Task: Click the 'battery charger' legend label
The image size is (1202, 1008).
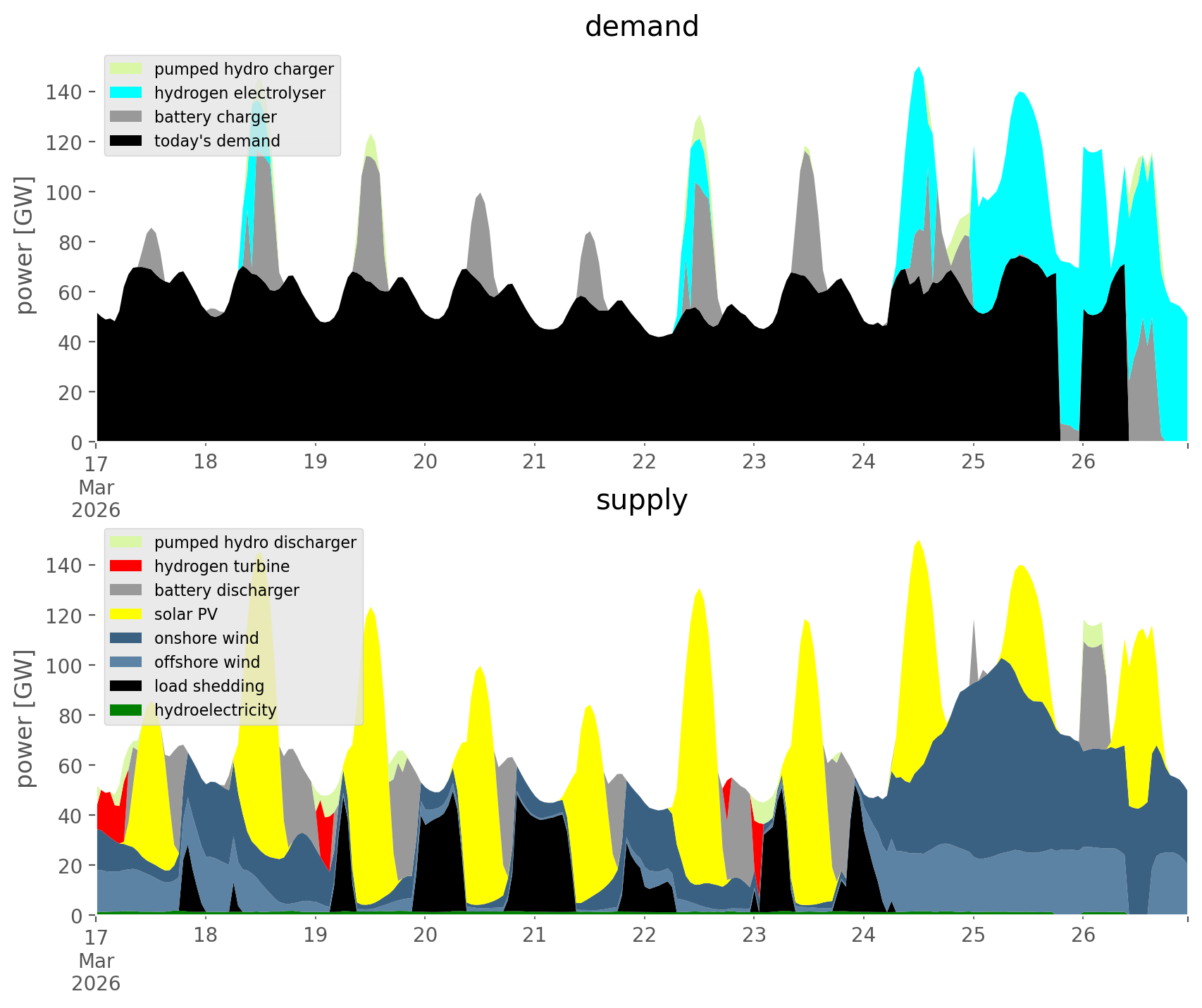Action: coord(215,117)
